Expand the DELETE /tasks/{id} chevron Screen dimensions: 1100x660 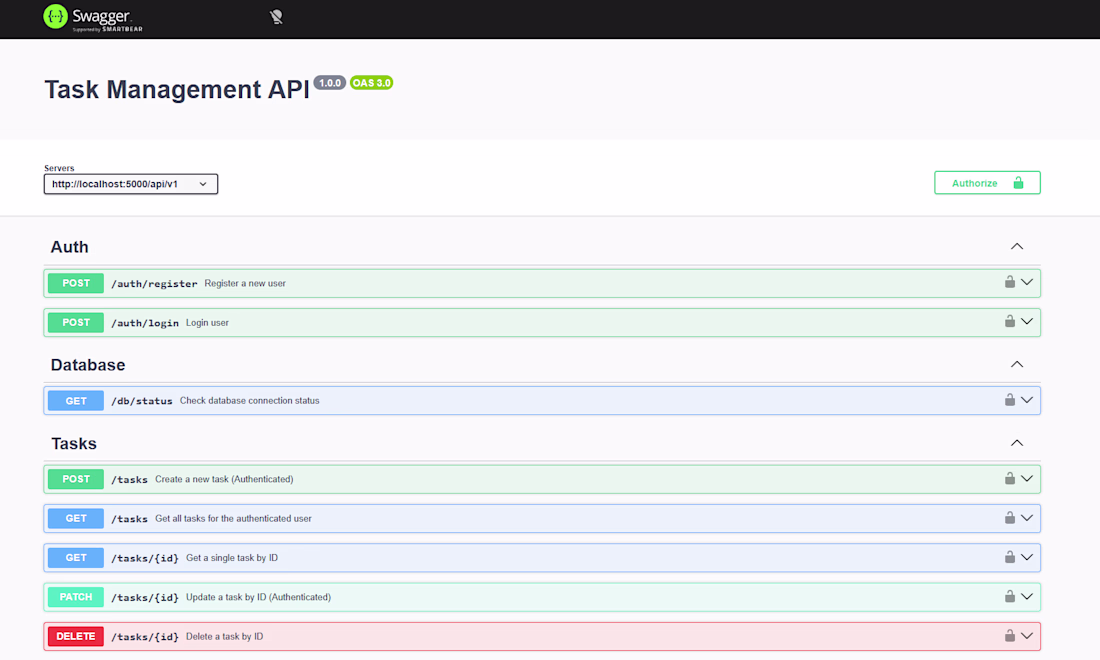(x=1027, y=636)
